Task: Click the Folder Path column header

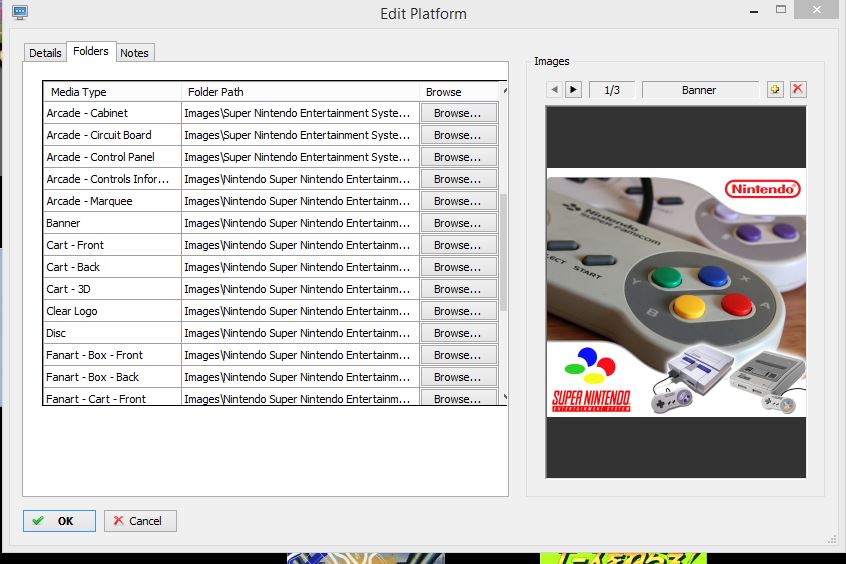Action: 301,92
